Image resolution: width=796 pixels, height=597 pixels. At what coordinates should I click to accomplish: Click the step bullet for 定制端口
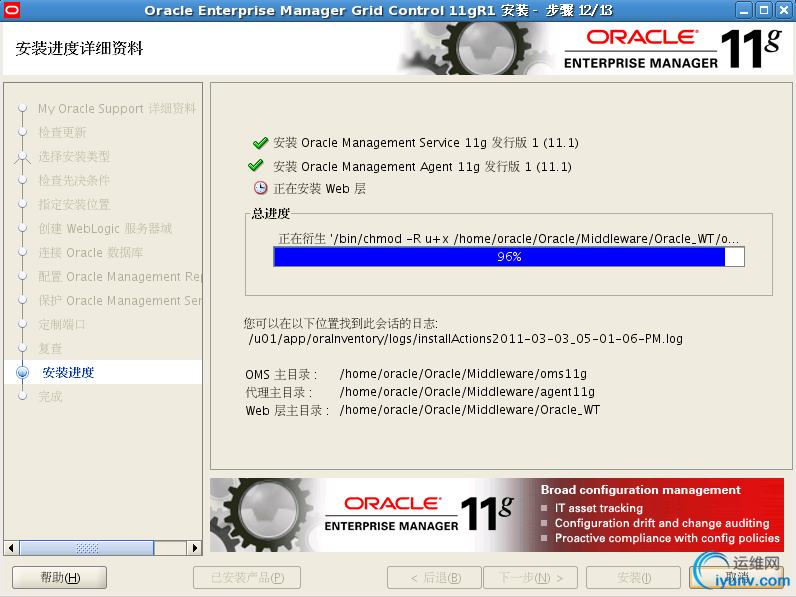tap(22, 324)
